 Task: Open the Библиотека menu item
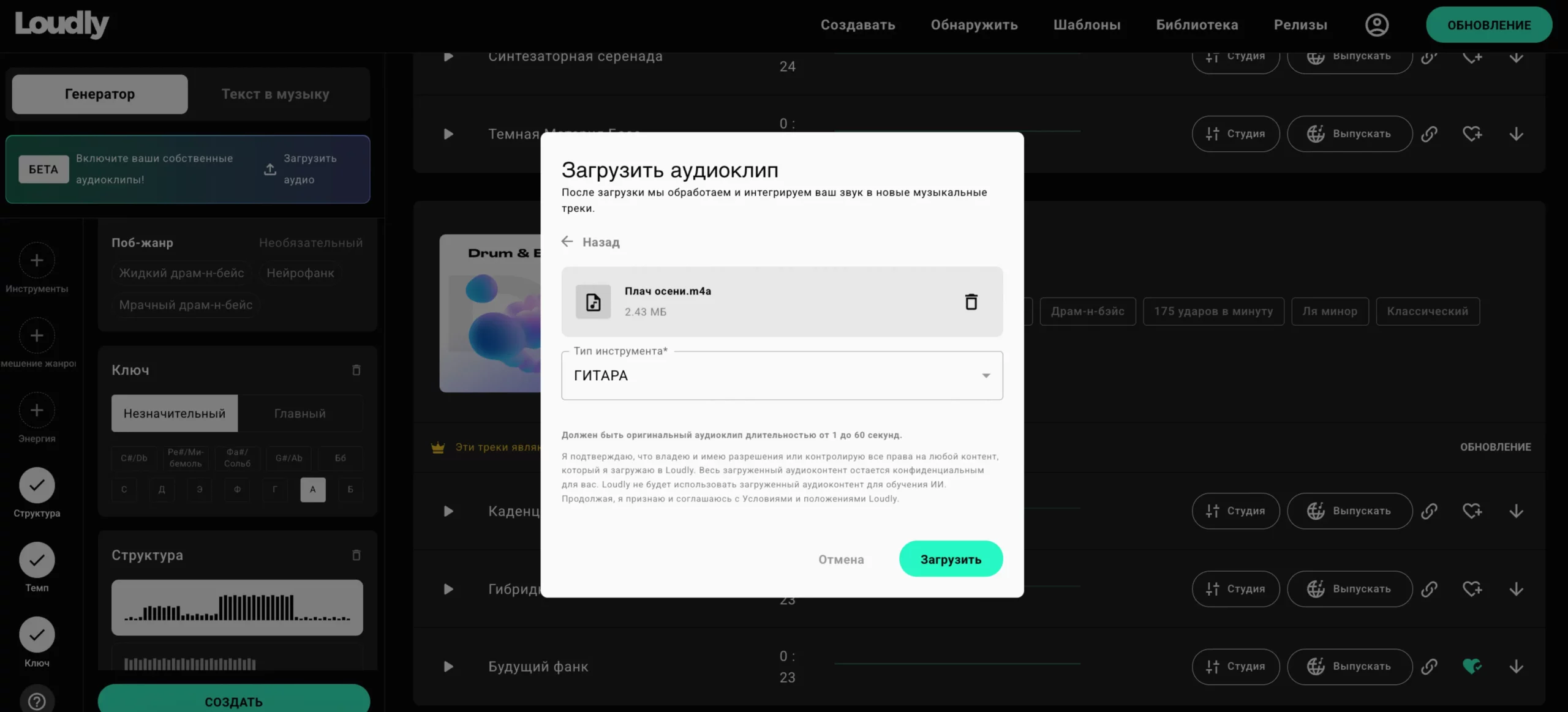coord(1197,25)
